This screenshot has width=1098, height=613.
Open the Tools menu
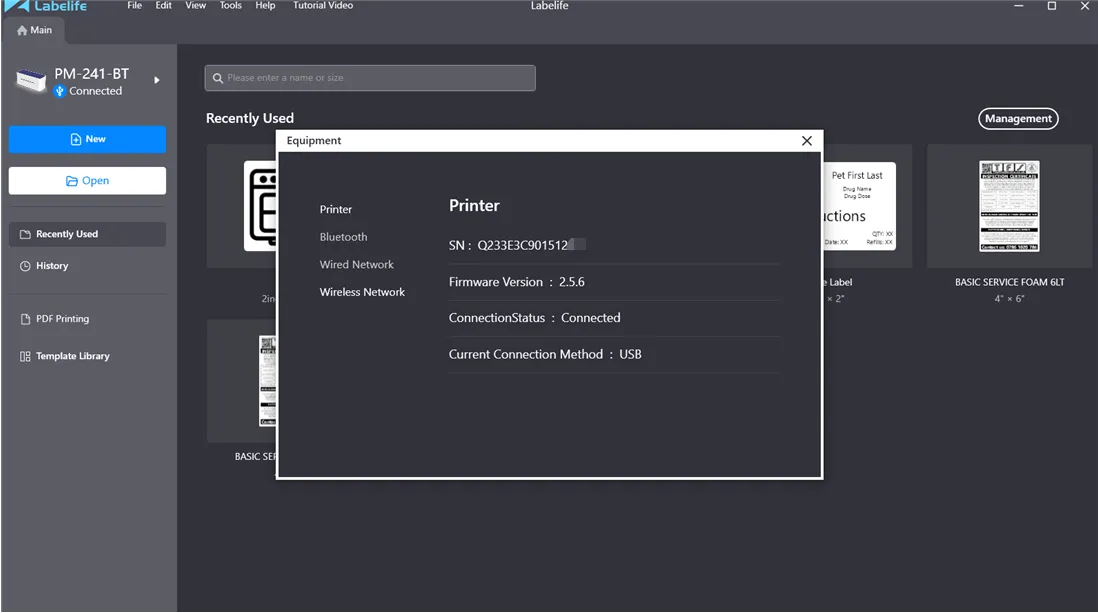click(x=230, y=6)
